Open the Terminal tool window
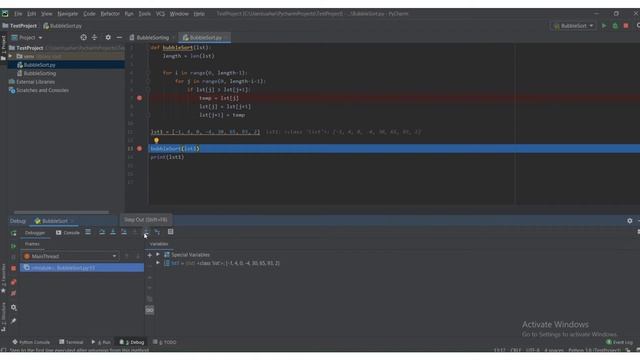This screenshot has width=640, height=360. pos(71,342)
